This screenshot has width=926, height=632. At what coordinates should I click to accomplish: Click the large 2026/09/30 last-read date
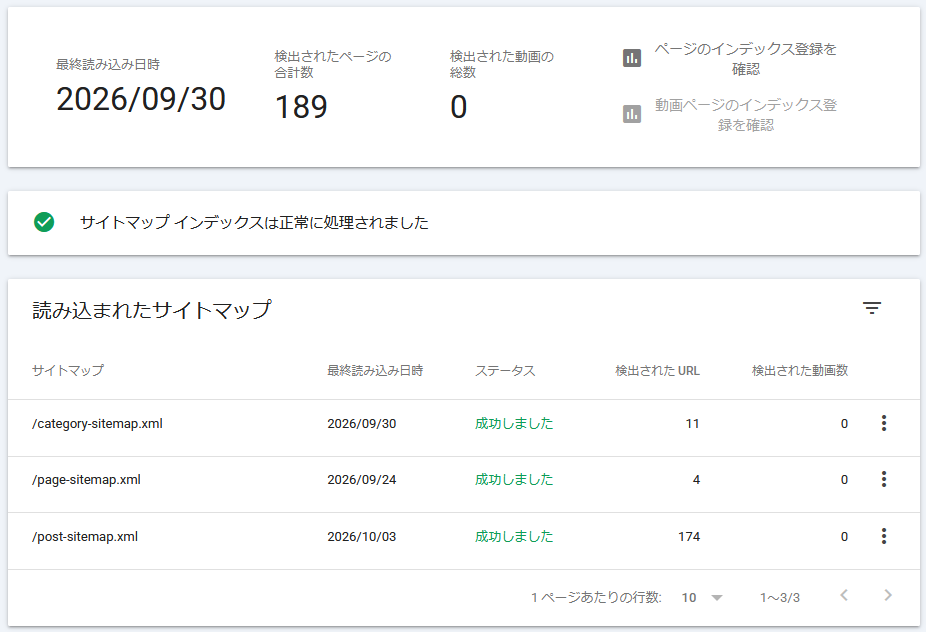(141, 99)
